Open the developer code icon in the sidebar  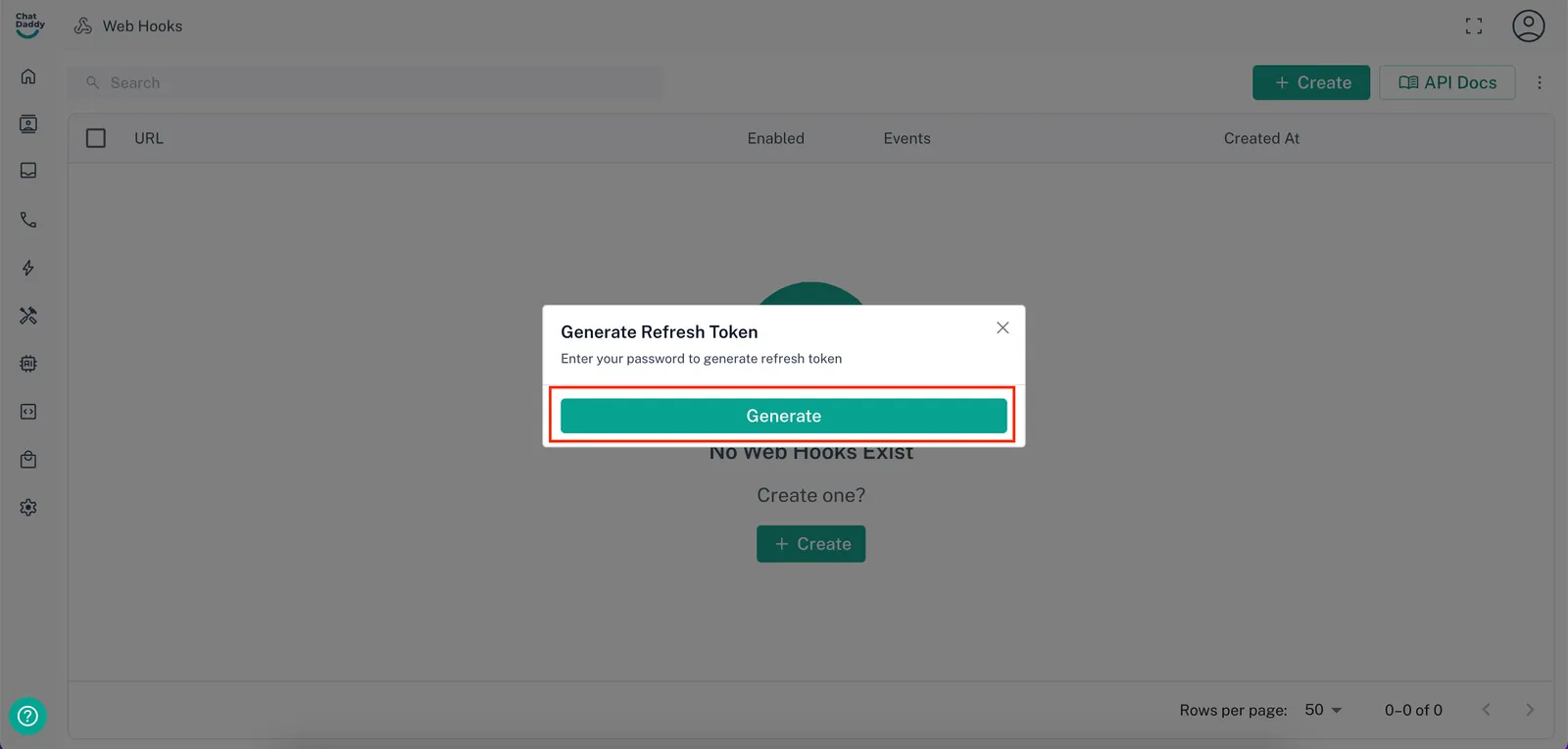[28, 412]
